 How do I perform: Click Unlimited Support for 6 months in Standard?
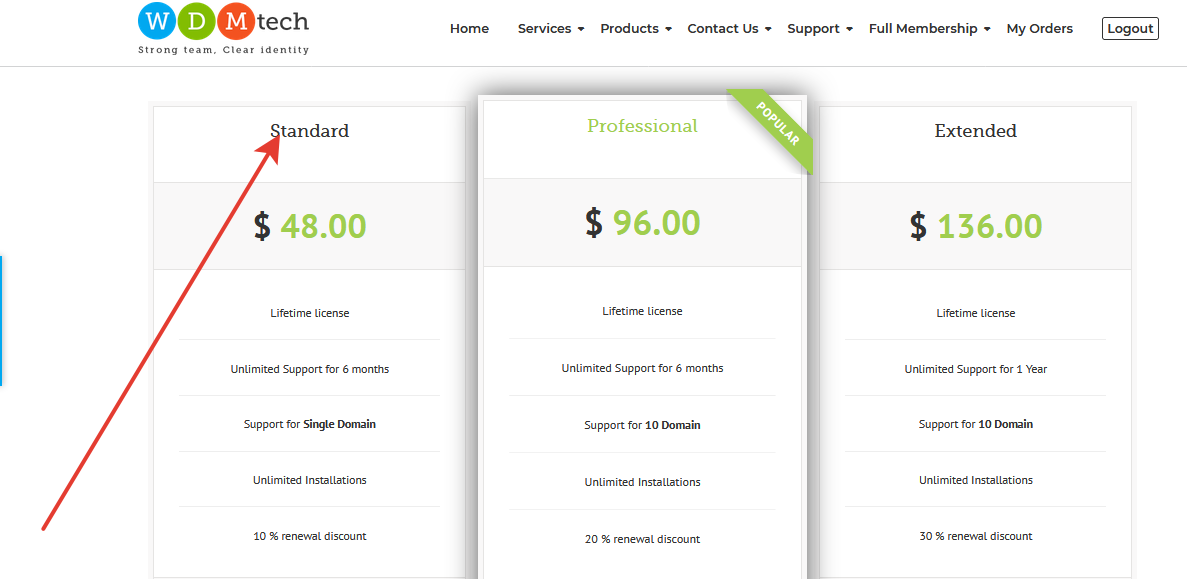[x=310, y=369]
